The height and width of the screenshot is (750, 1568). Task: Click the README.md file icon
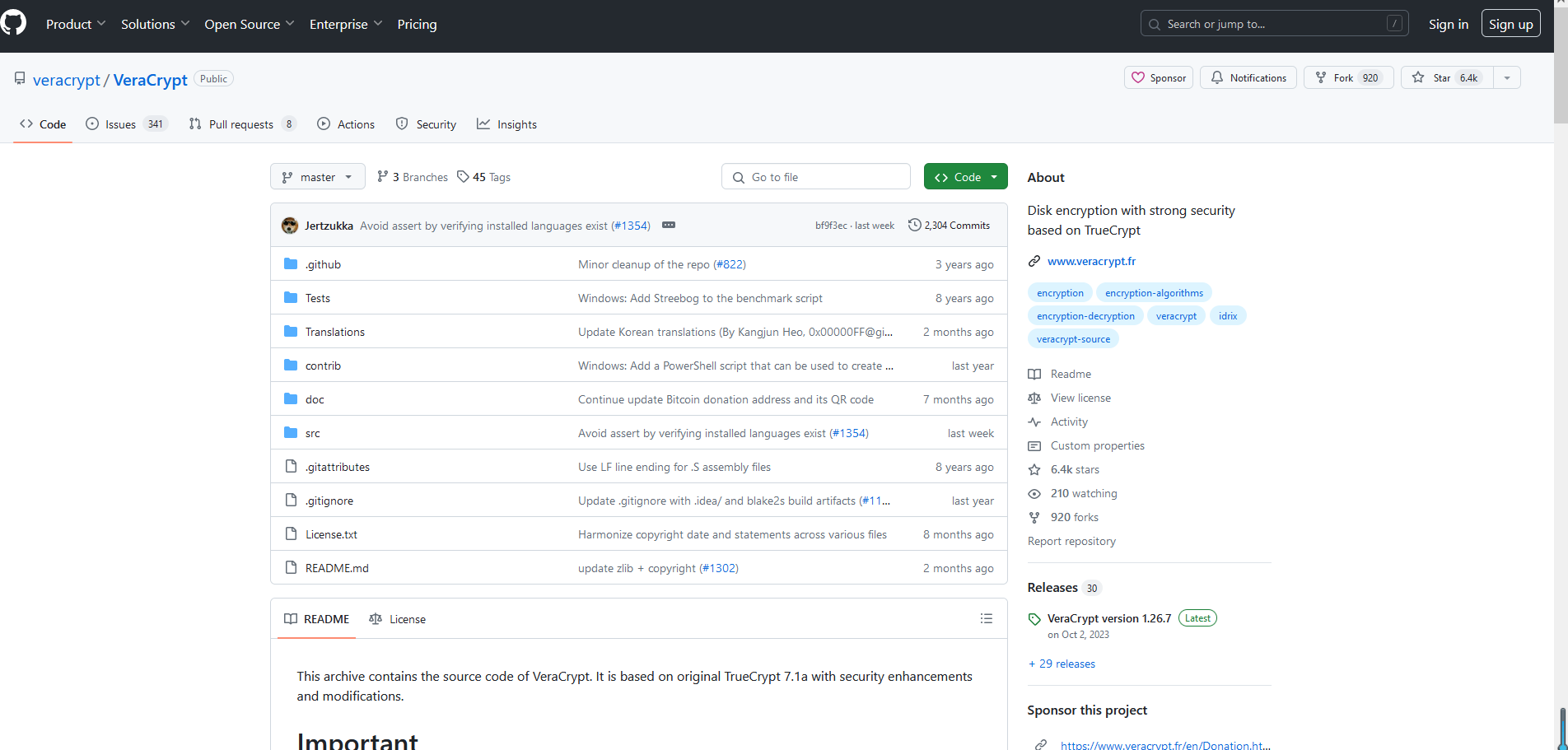[291, 567]
